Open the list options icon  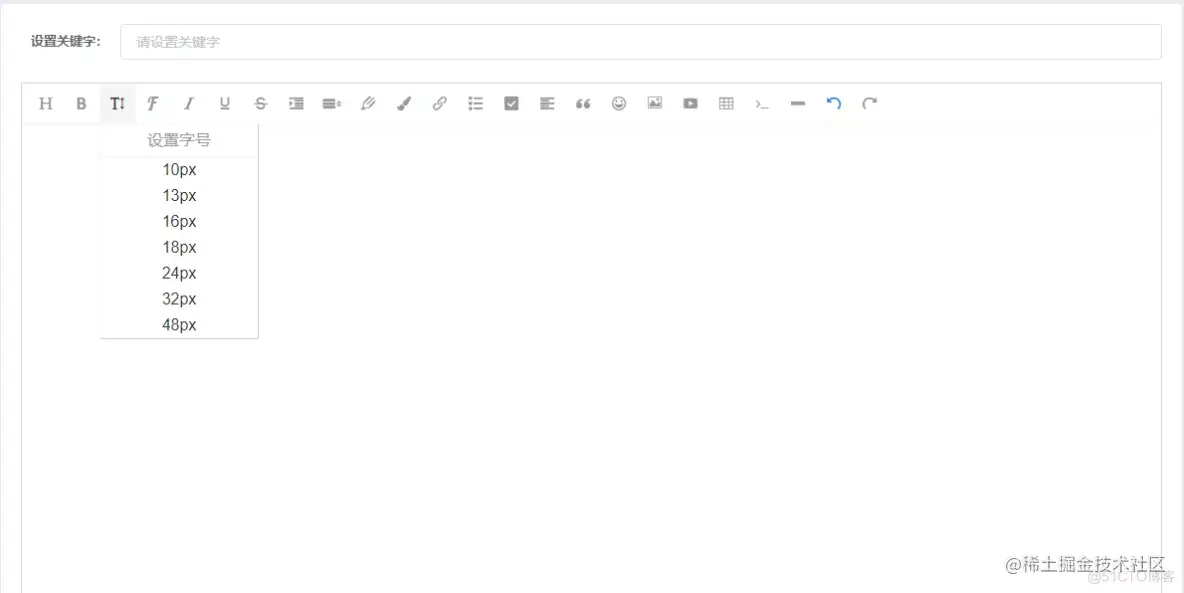click(x=475, y=103)
